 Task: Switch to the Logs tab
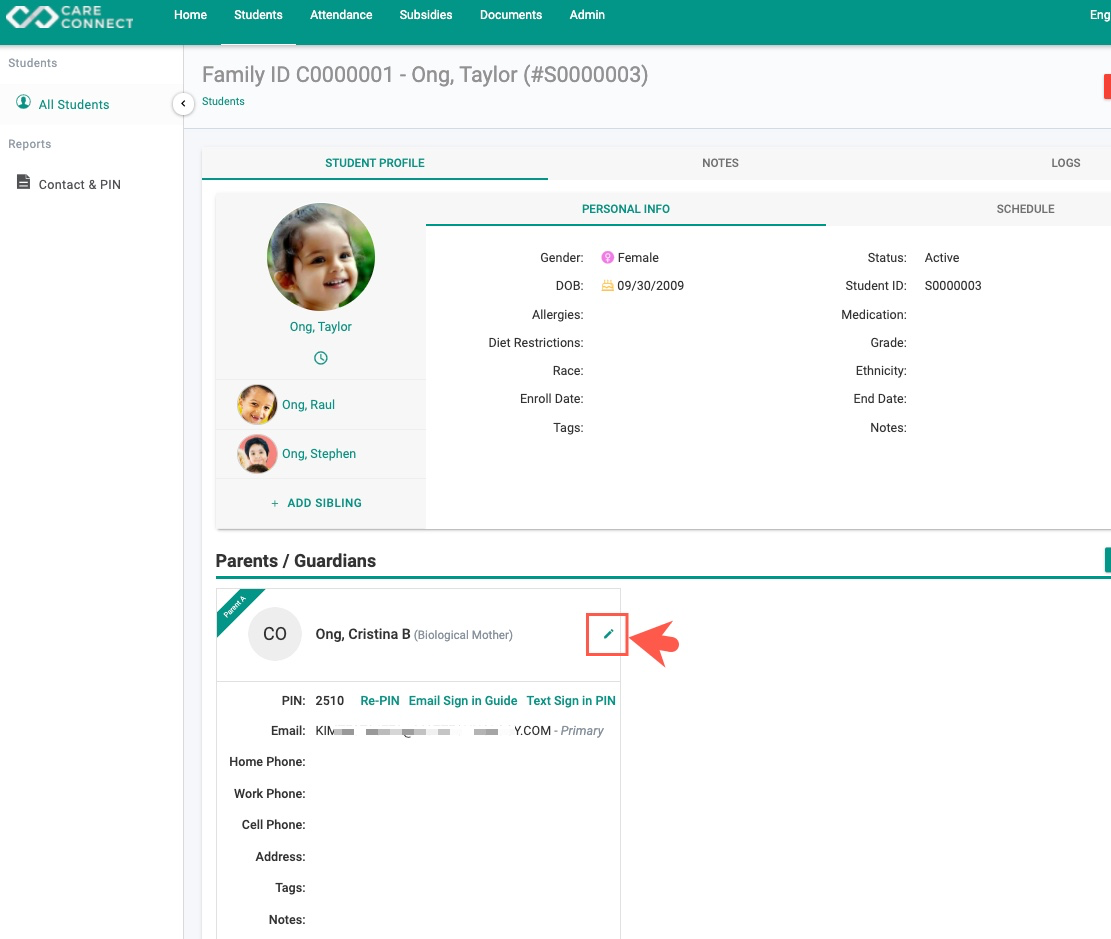click(1065, 163)
